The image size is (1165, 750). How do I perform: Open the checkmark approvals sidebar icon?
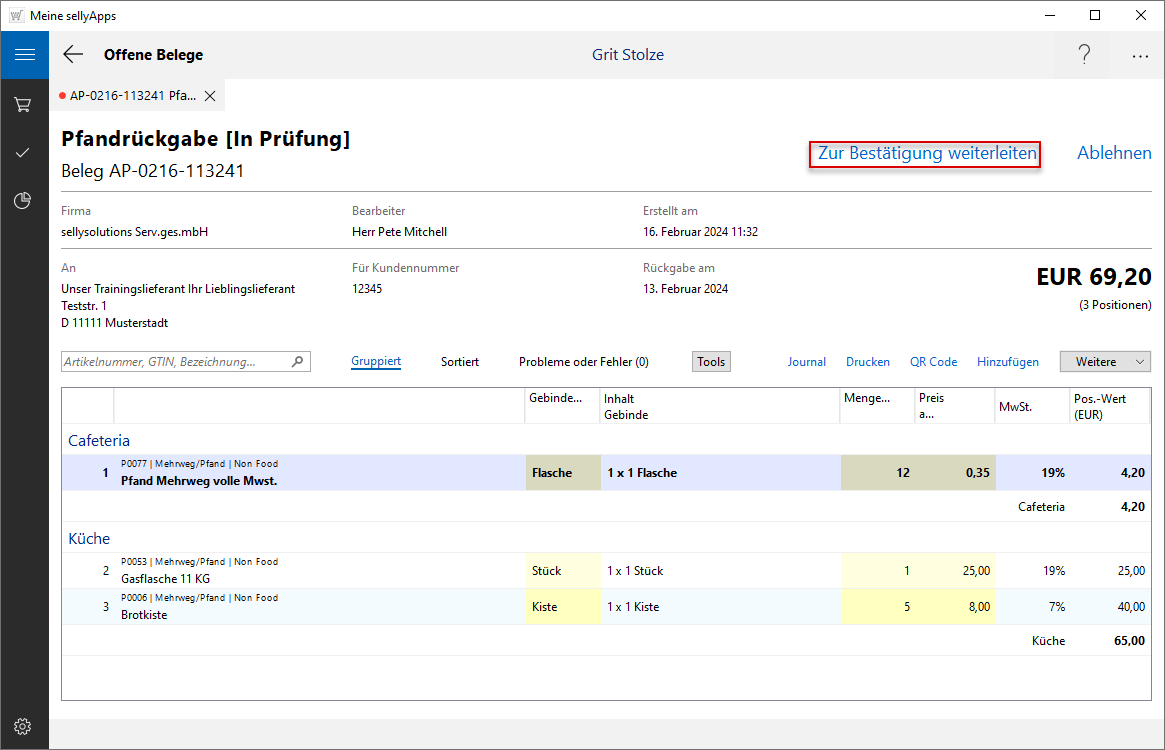click(x=23, y=153)
